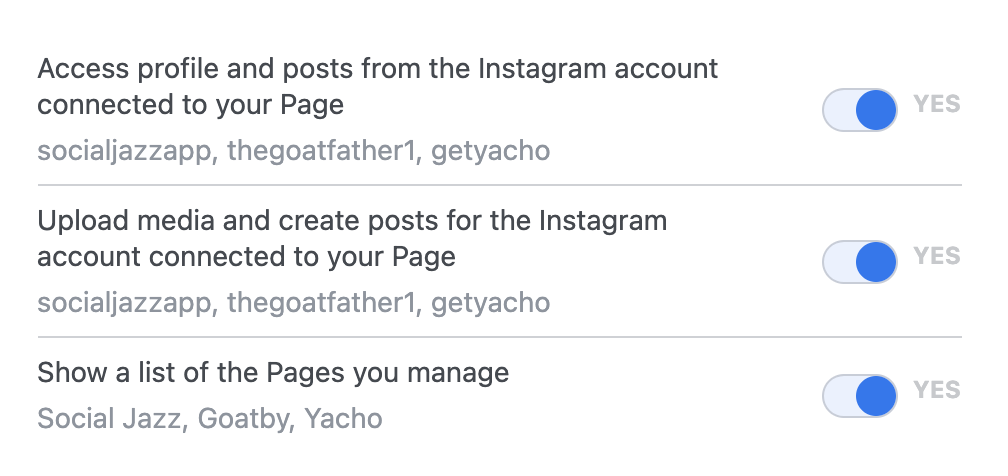Click the Yacho page name
1008x476 pixels.
tap(343, 418)
